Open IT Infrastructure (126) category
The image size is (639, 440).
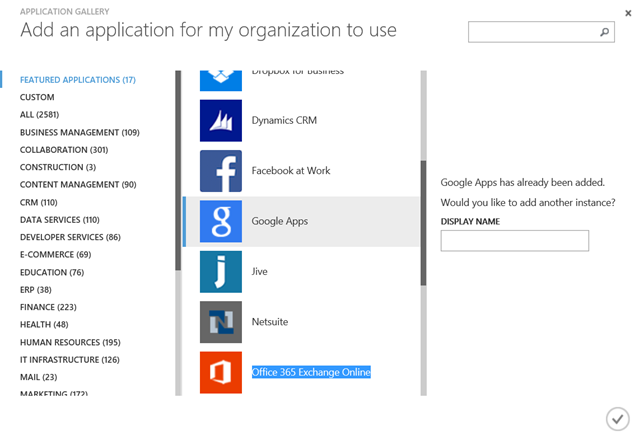click(70, 360)
